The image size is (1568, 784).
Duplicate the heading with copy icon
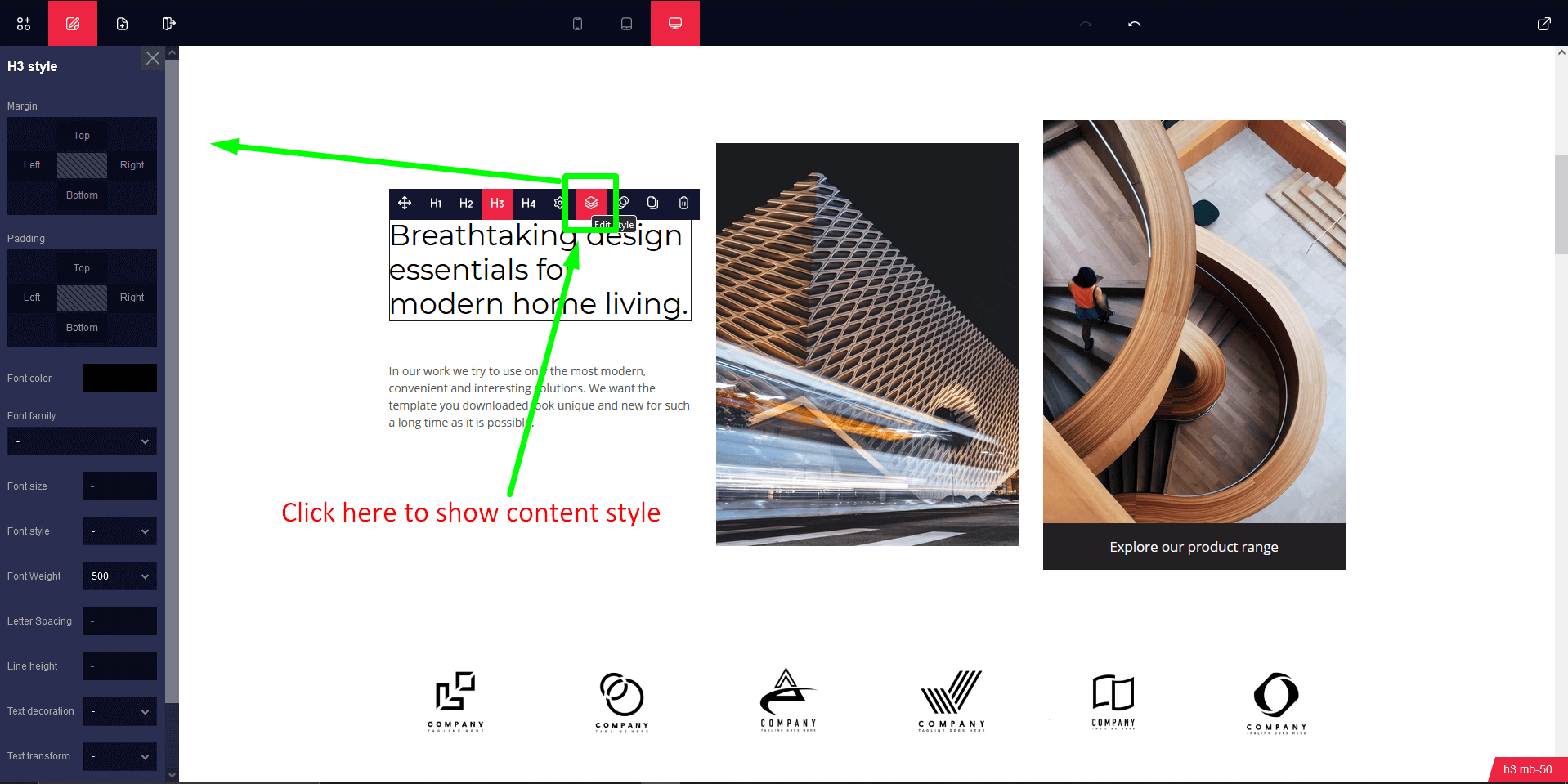point(652,203)
